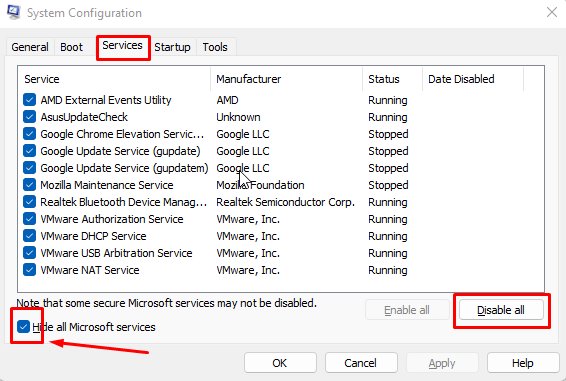Open Help for System Configuration
The width and height of the screenshot is (566, 381).
click(x=523, y=363)
